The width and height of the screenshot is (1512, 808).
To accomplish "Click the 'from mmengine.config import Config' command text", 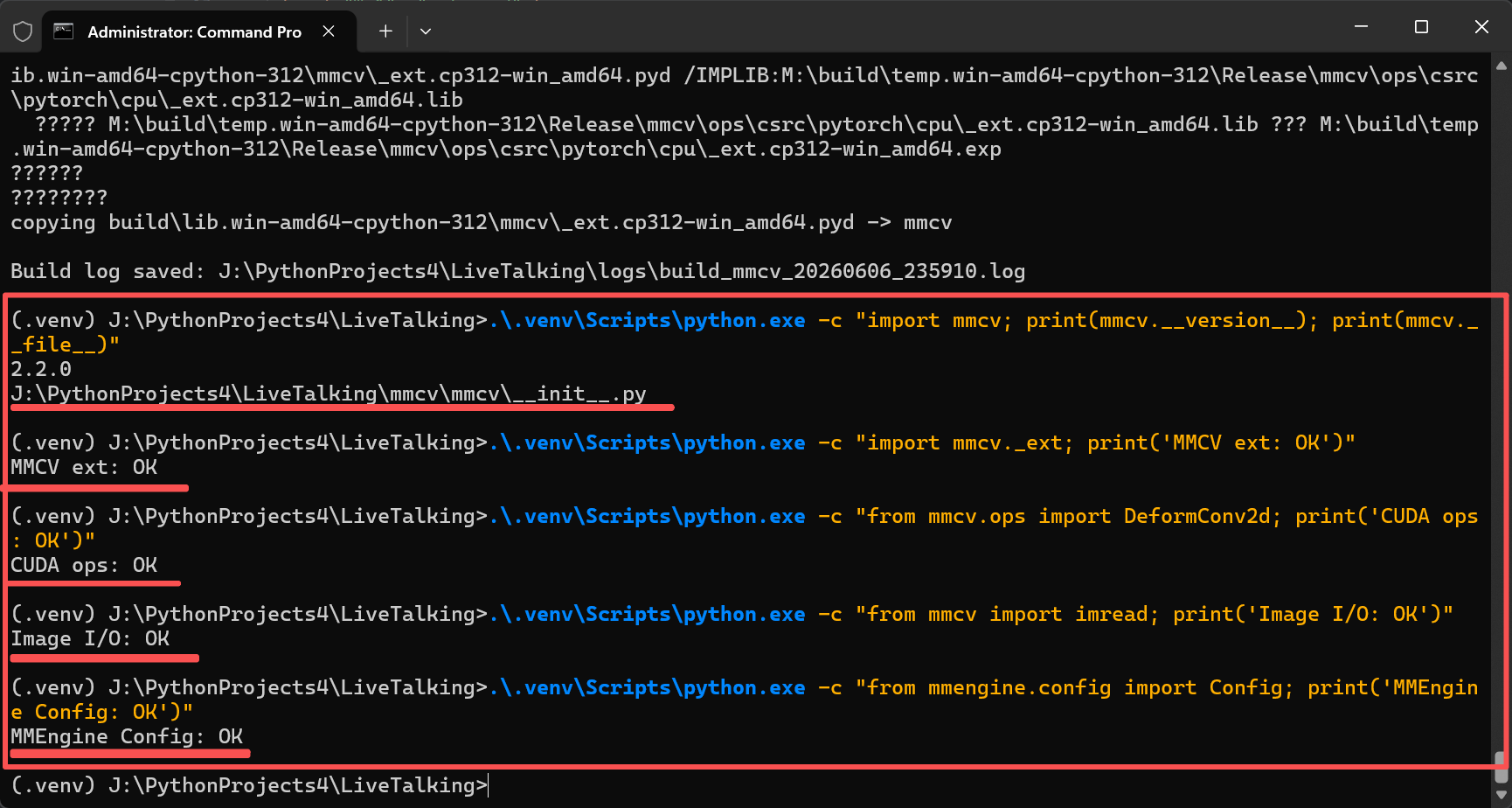I will 1074,687.
